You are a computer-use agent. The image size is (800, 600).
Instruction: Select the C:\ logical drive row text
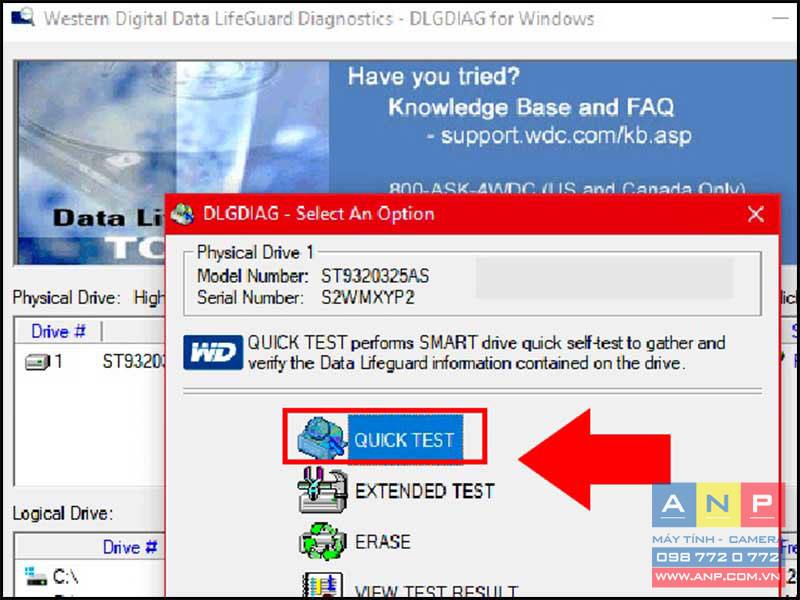(x=66, y=578)
